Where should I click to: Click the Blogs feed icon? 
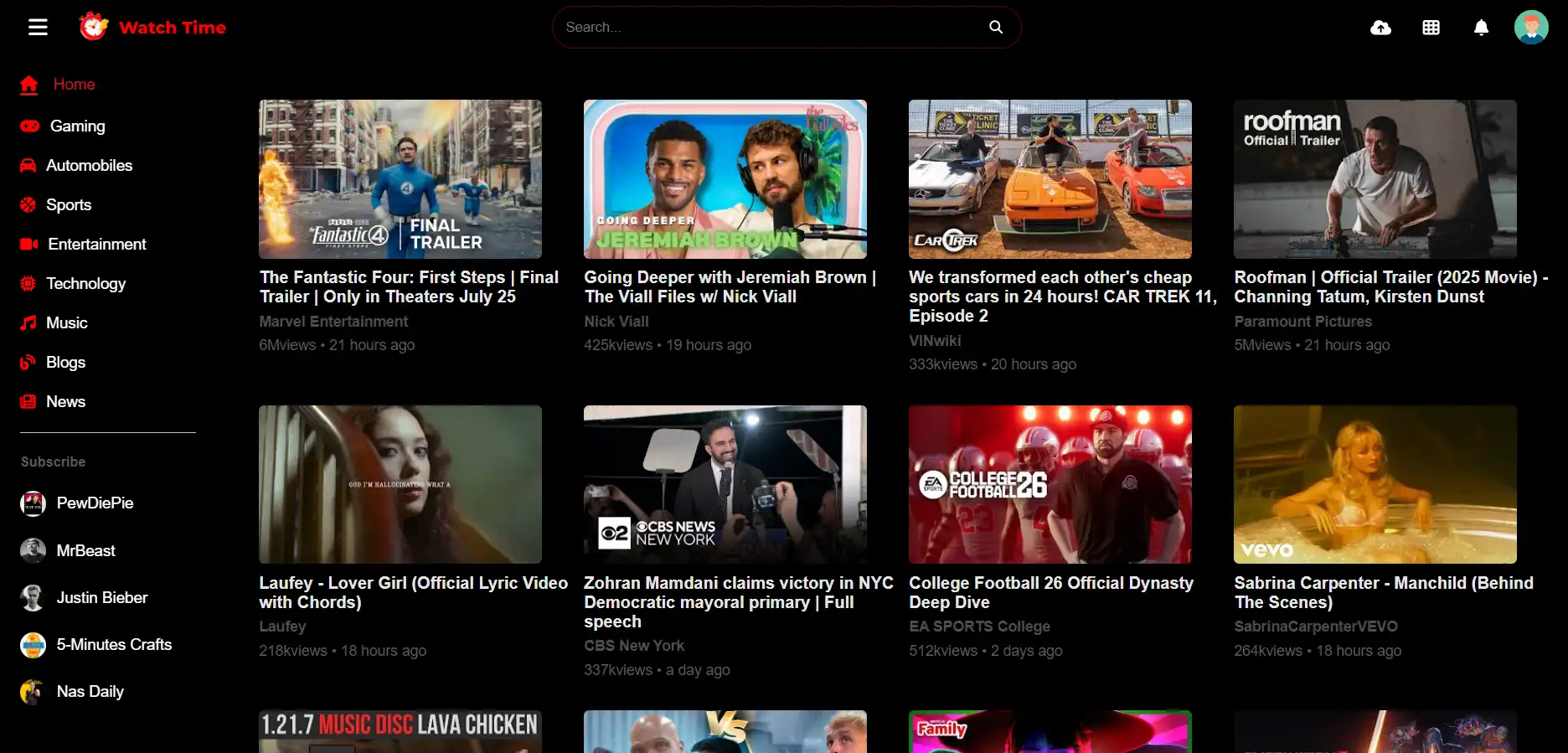point(28,362)
